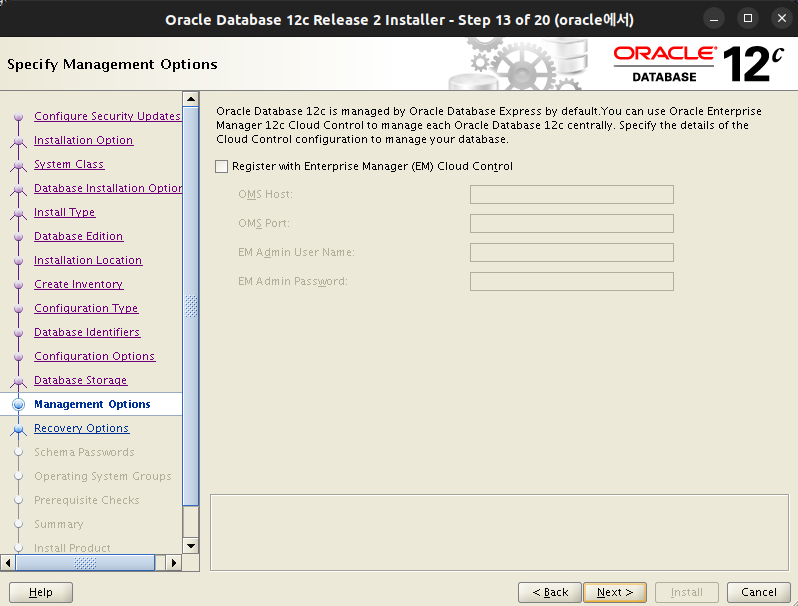Select the current Management Options step
The image size is (798, 606).
click(x=92, y=404)
